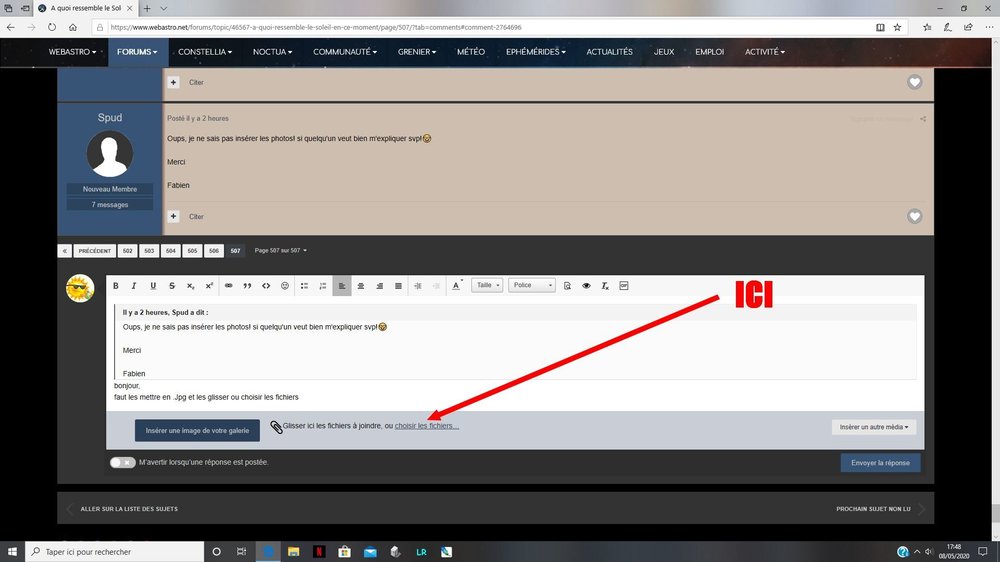Open the WEBASTRO menu
1000x562 pixels.
point(72,52)
